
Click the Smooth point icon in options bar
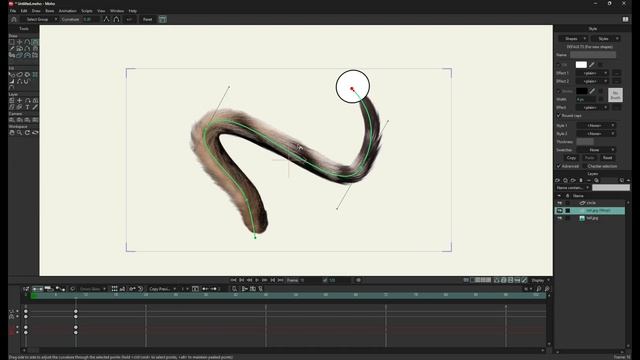[x=116, y=19]
